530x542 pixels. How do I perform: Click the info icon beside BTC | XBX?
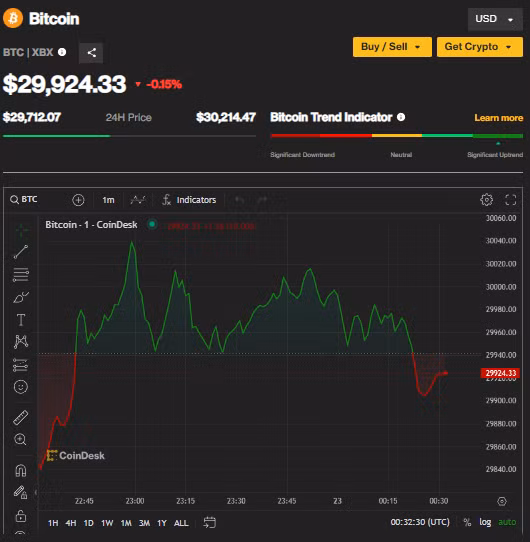[x=62, y=52]
